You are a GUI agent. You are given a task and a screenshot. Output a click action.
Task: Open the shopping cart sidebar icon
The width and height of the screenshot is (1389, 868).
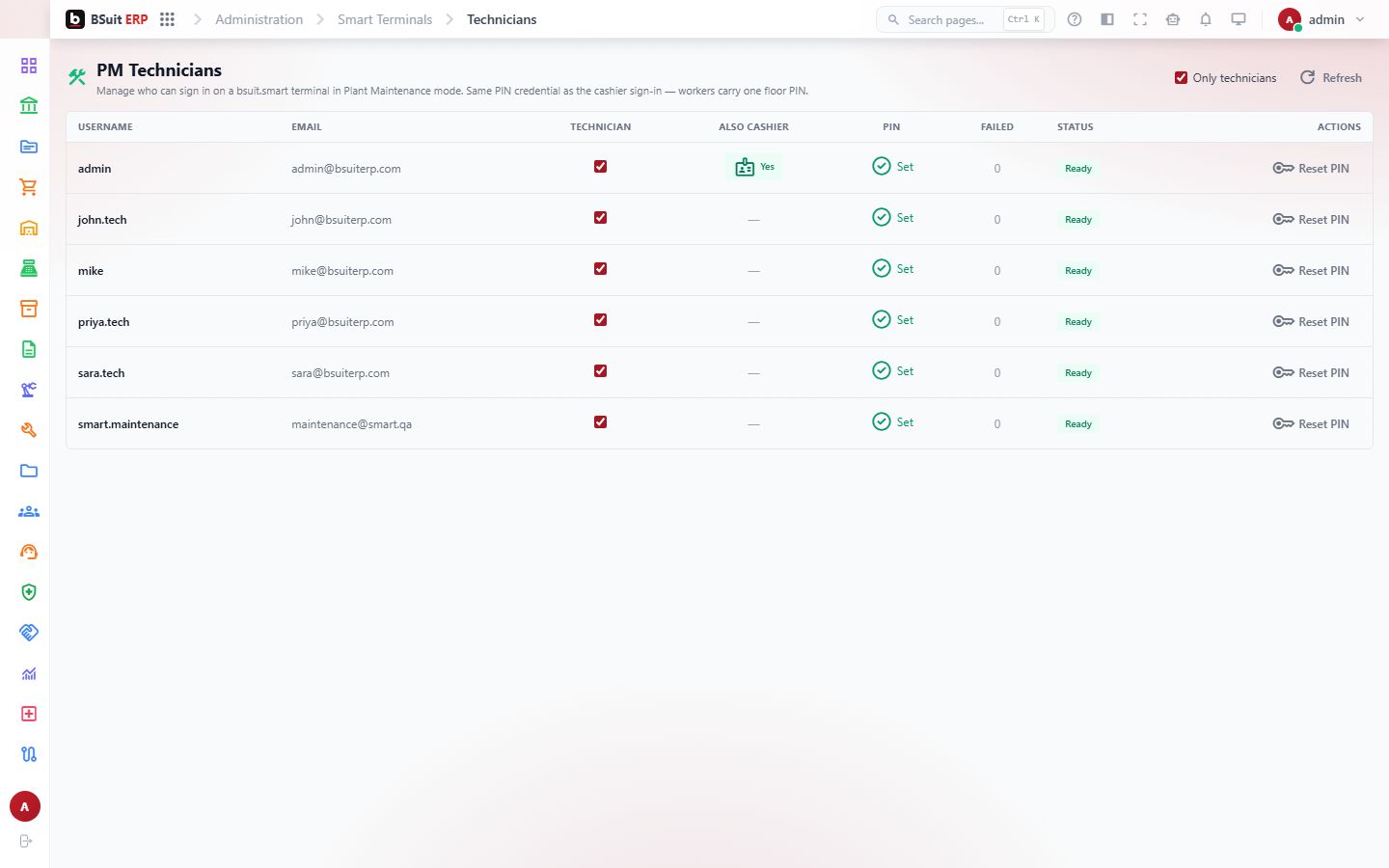pyautogui.click(x=29, y=187)
